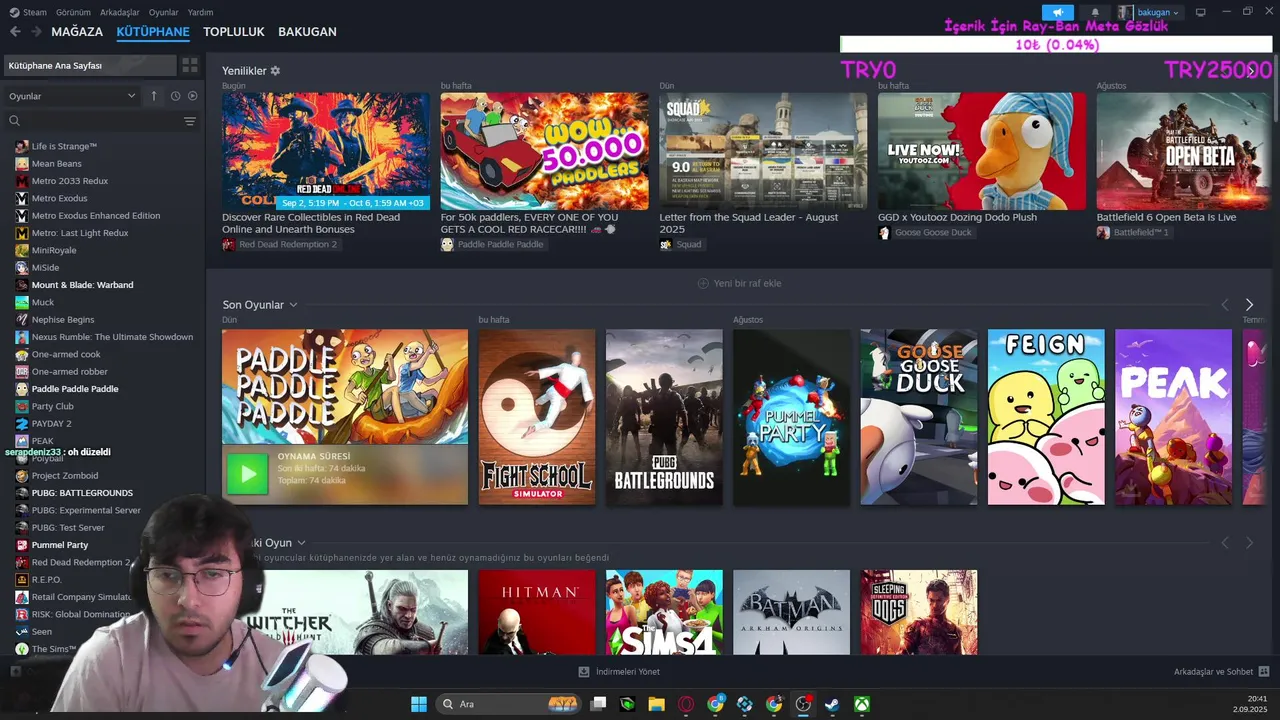Open the download icon next to İndirmeleri Yönet
This screenshot has height=720, width=1280.
click(584, 672)
